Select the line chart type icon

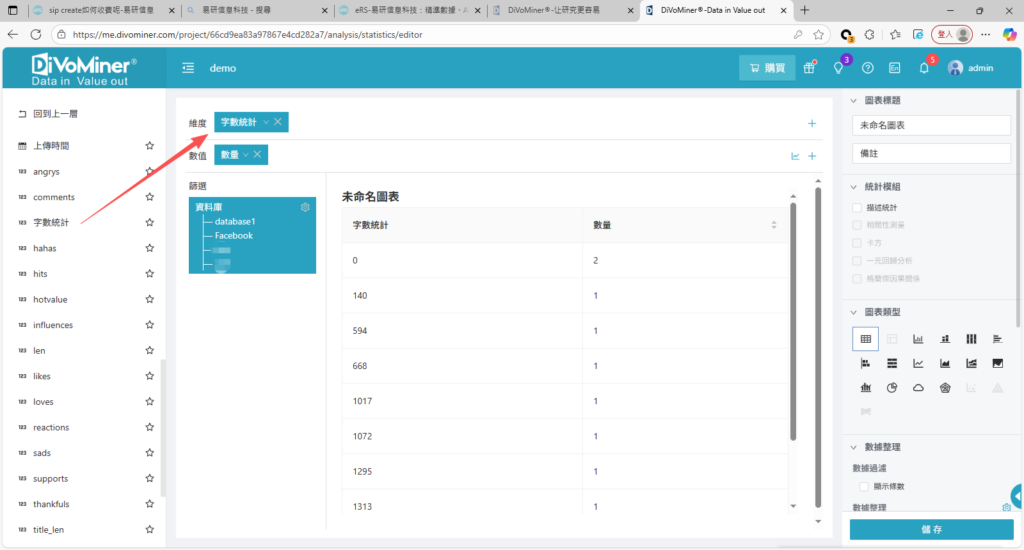[x=918, y=363]
